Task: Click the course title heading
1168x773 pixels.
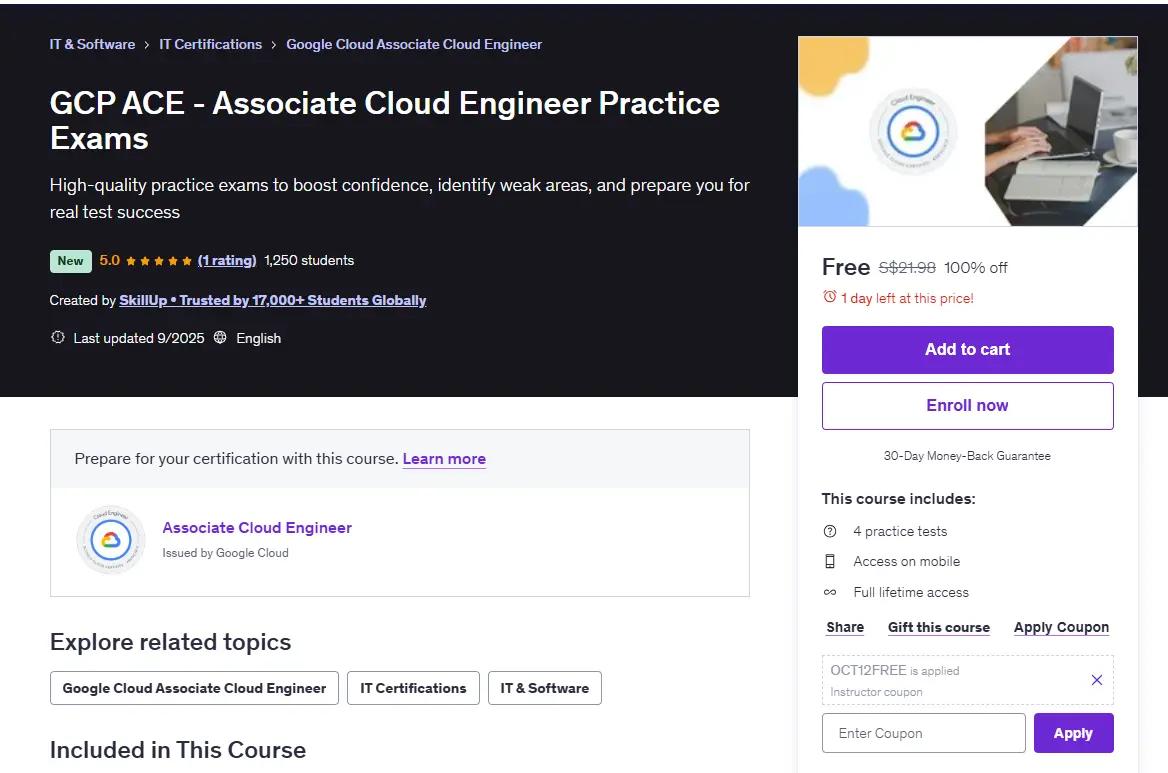Action: (384, 121)
